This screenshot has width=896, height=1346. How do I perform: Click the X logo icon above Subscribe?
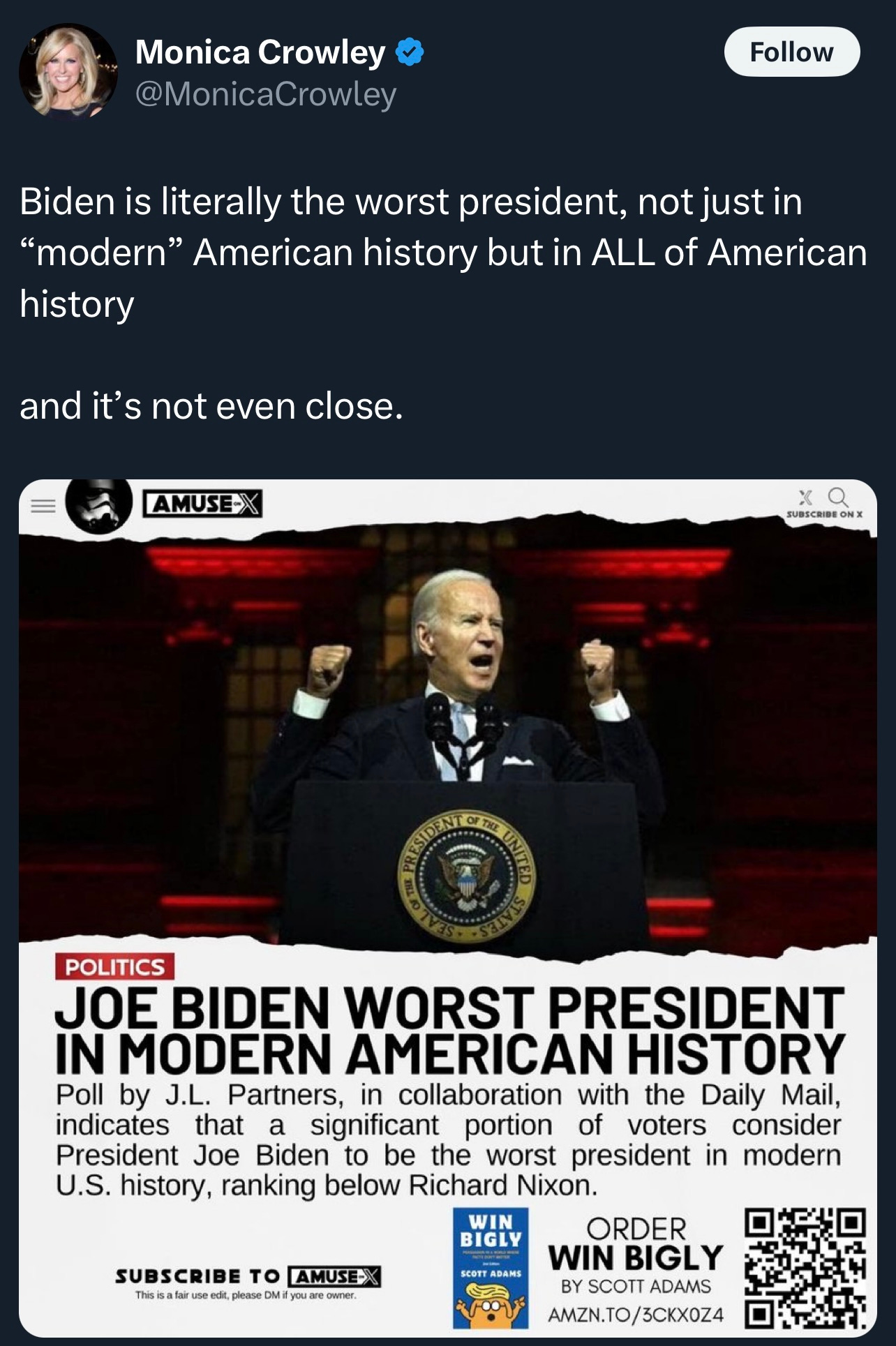(x=806, y=497)
